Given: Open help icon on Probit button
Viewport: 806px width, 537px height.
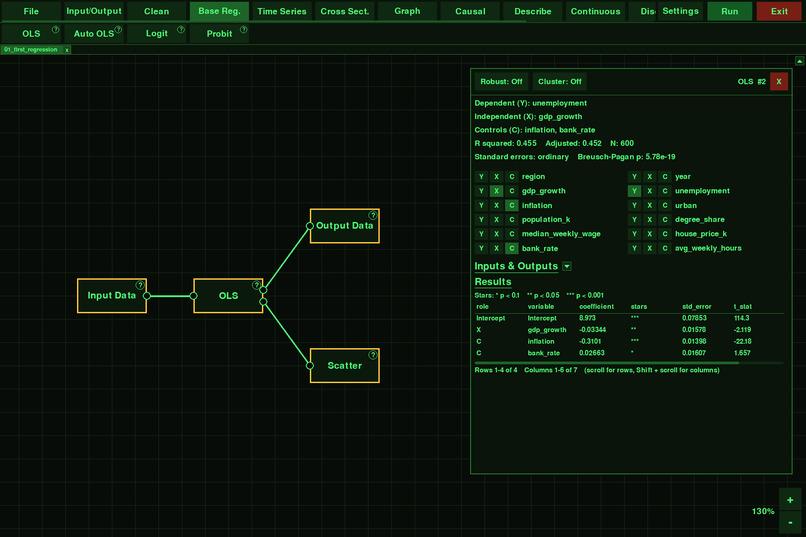Looking at the screenshot, I should 244,30.
